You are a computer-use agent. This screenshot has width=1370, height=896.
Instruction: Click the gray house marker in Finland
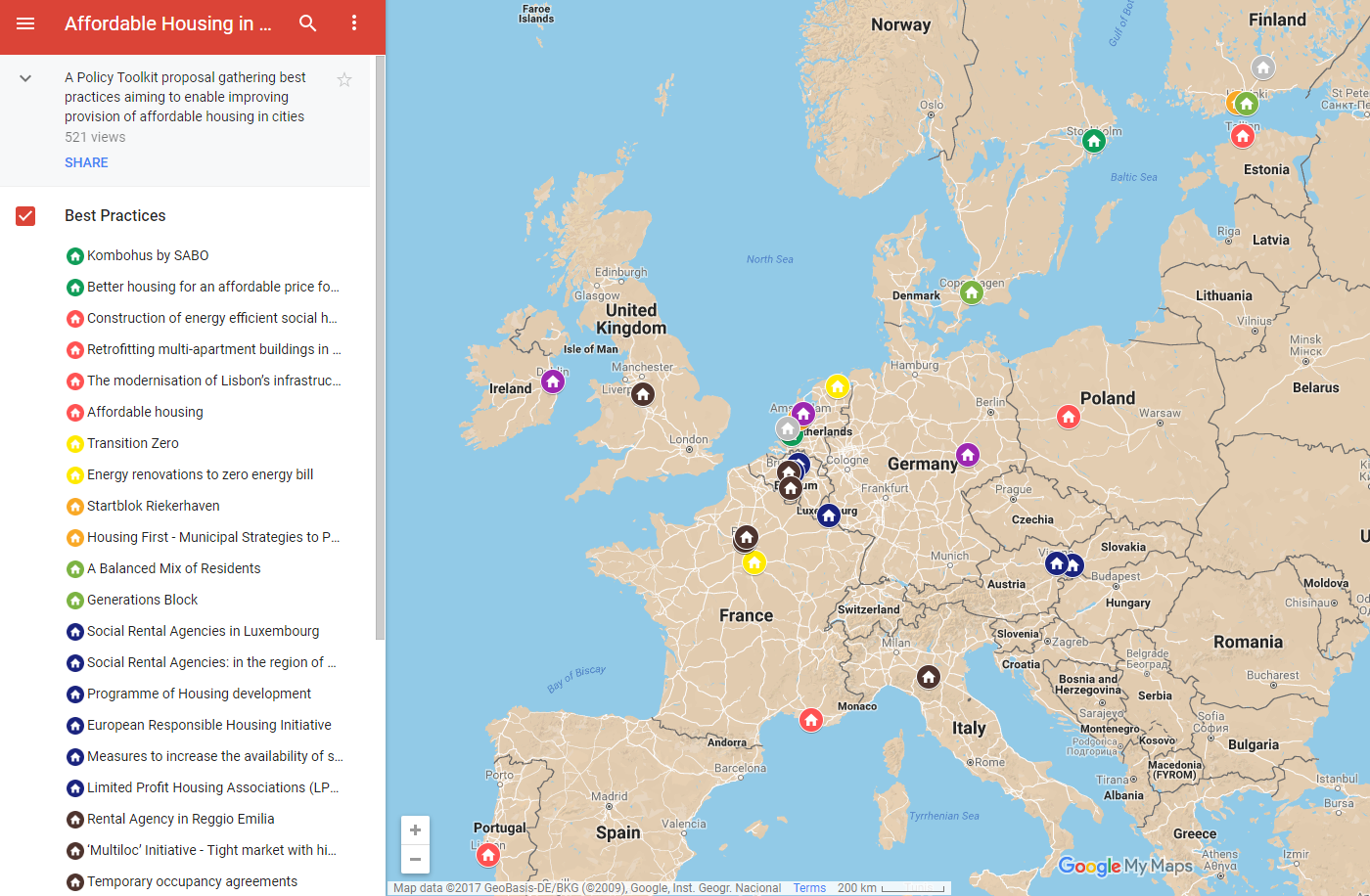coord(1263,67)
